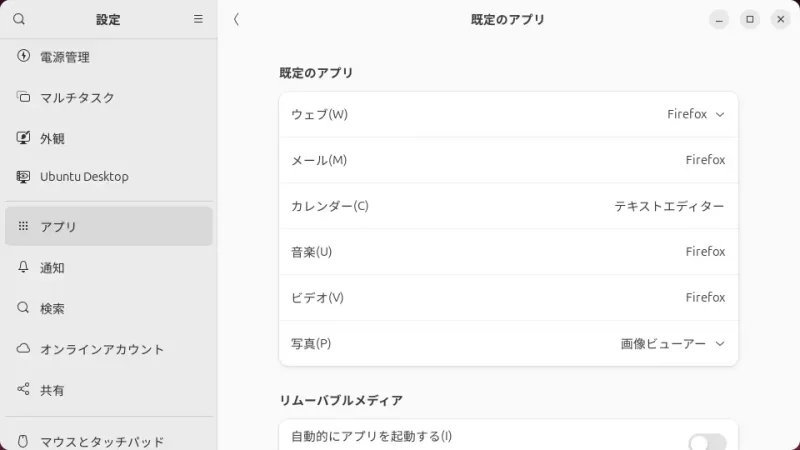Click the 電源管理 power icon
Viewport: 800px width, 450px height.
[x=24, y=56]
